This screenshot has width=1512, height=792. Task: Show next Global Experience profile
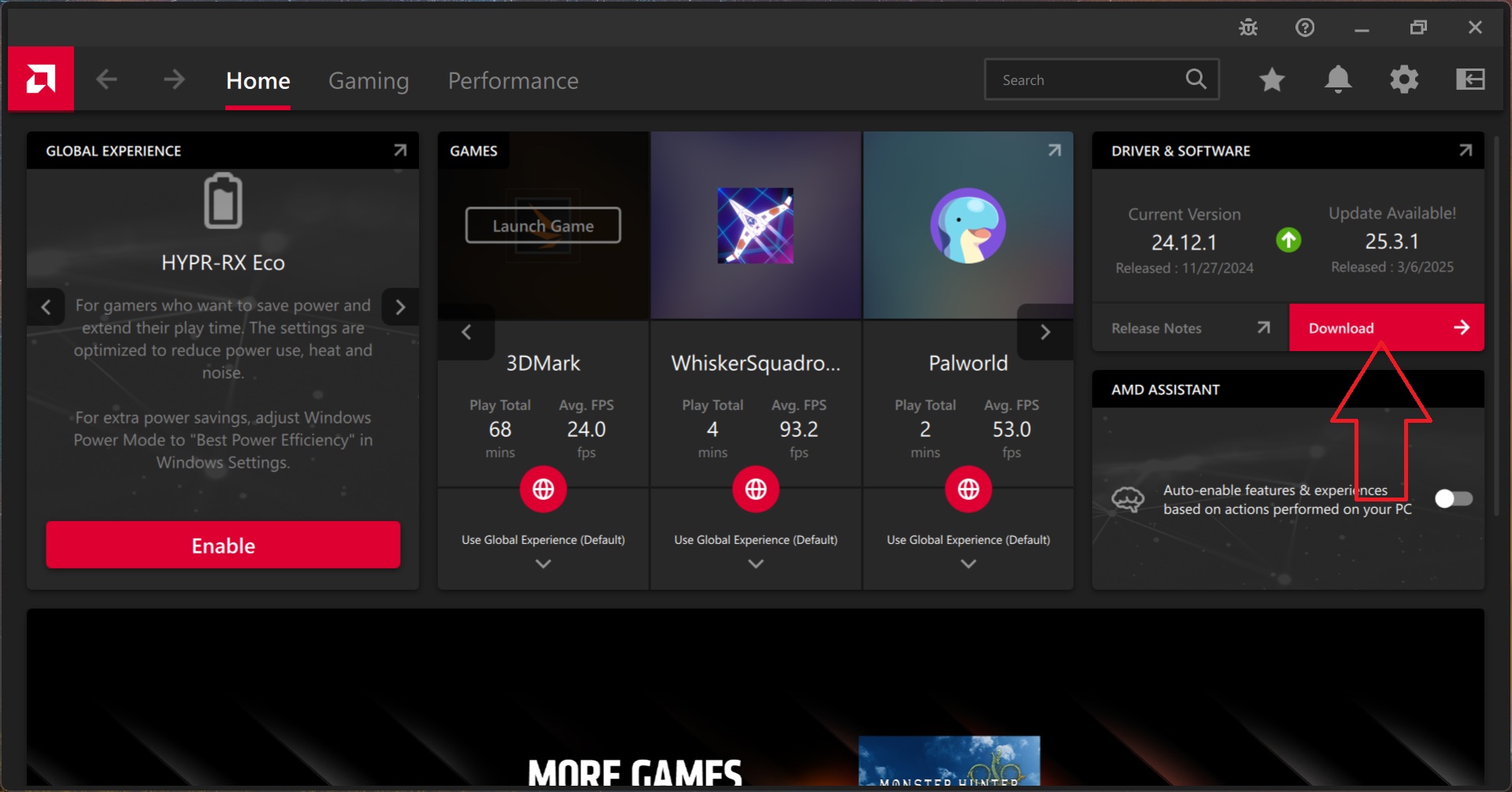click(x=400, y=307)
